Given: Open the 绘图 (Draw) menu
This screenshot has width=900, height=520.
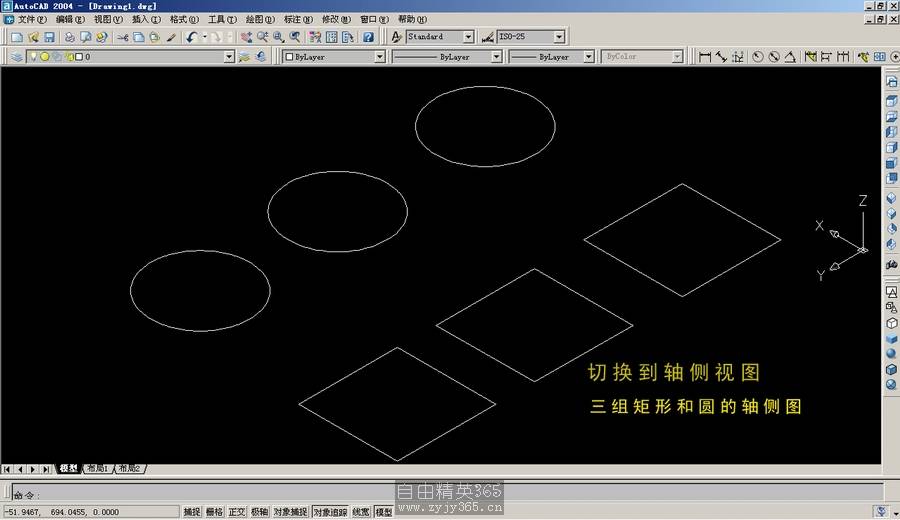Looking at the screenshot, I should [260, 19].
